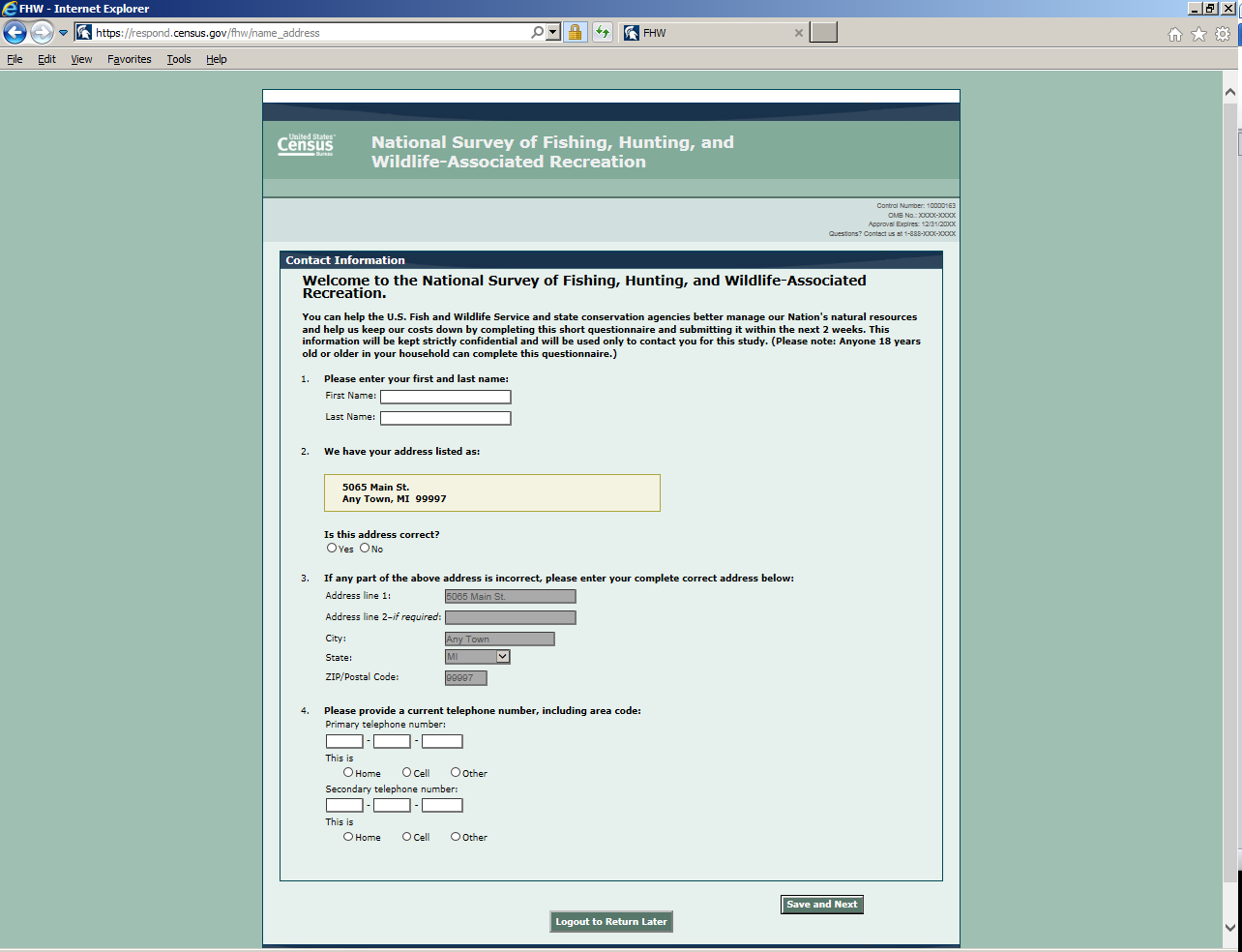Screen dimensions: 1242x952
Task: Select Yes for address correct
Action: (332, 549)
